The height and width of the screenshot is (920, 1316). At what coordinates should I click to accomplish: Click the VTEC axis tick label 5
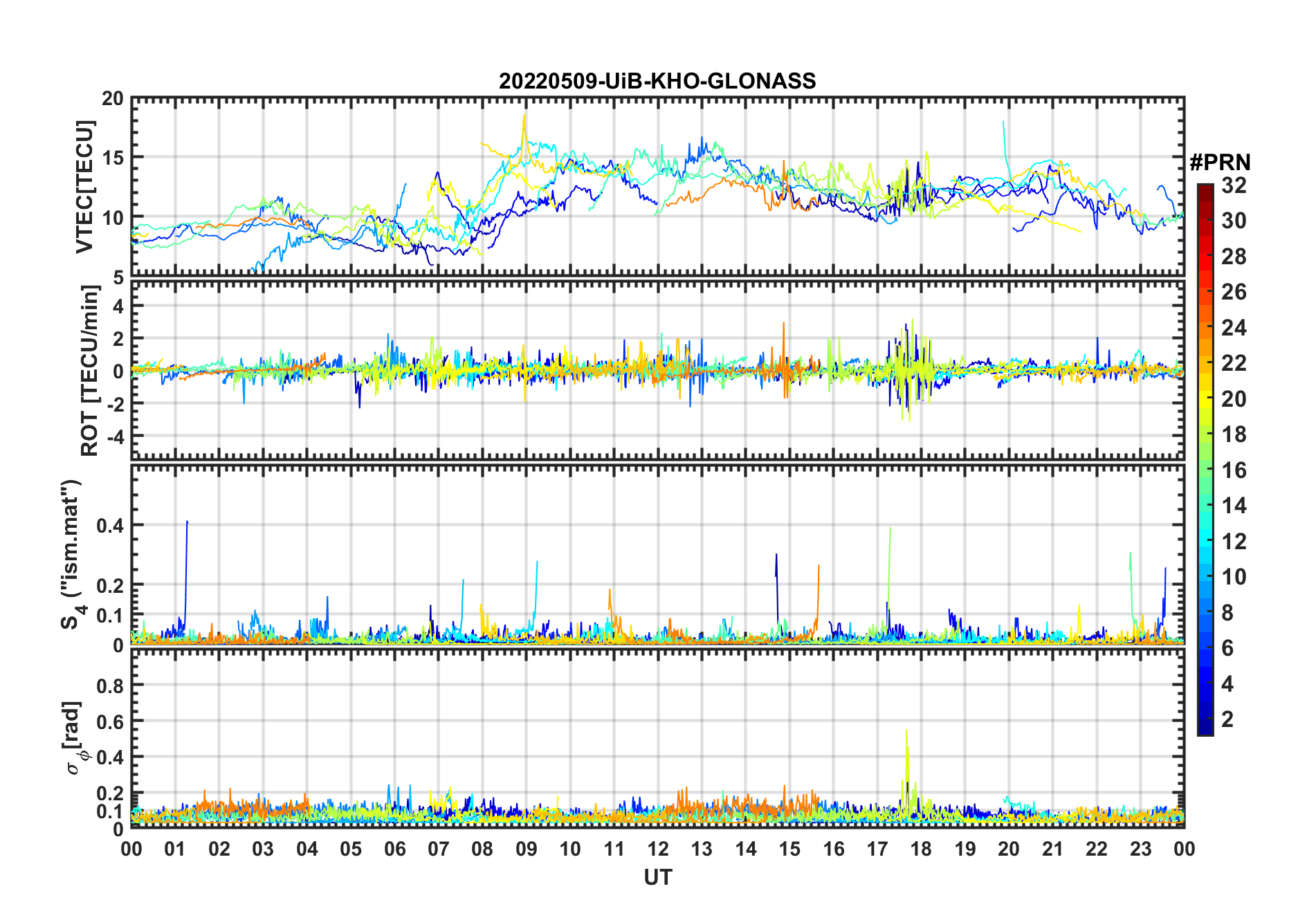pos(118,277)
